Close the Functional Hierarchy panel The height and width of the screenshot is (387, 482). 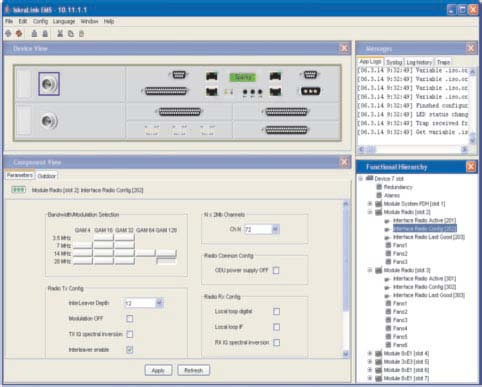(x=471, y=167)
